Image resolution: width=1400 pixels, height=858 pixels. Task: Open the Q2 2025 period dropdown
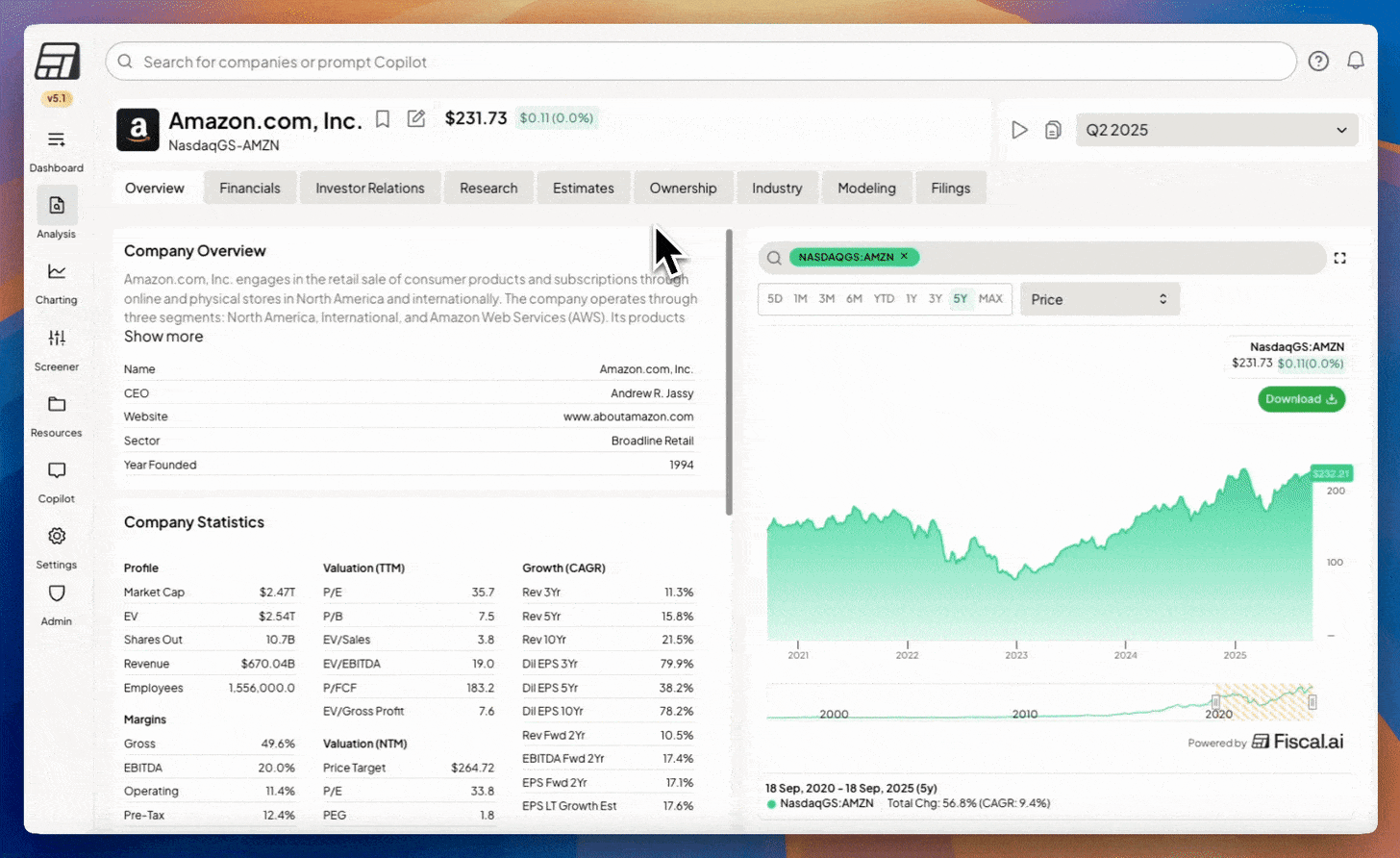click(1217, 130)
